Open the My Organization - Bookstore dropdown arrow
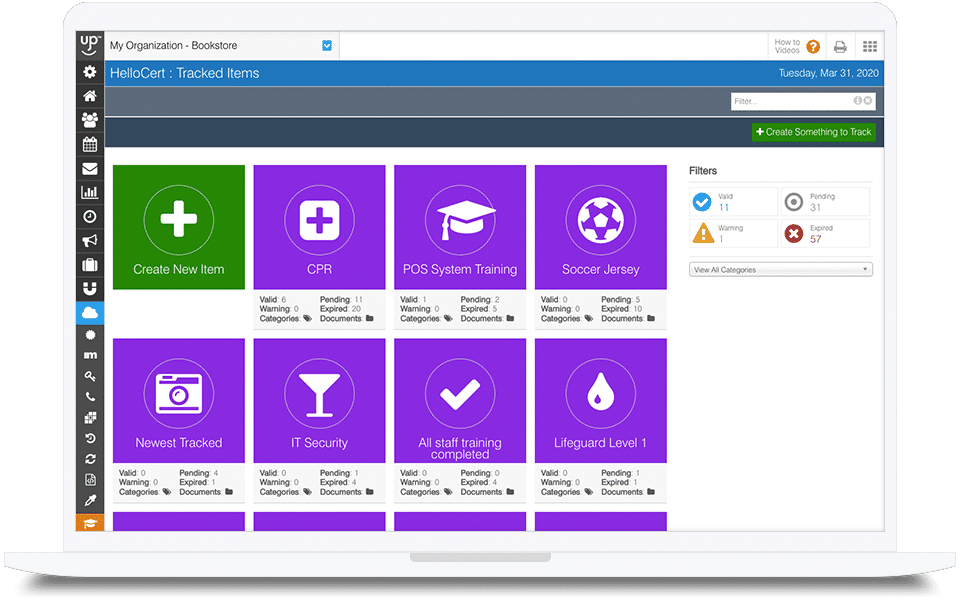This screenshot has height=601, width=960. tap(327, 45)
